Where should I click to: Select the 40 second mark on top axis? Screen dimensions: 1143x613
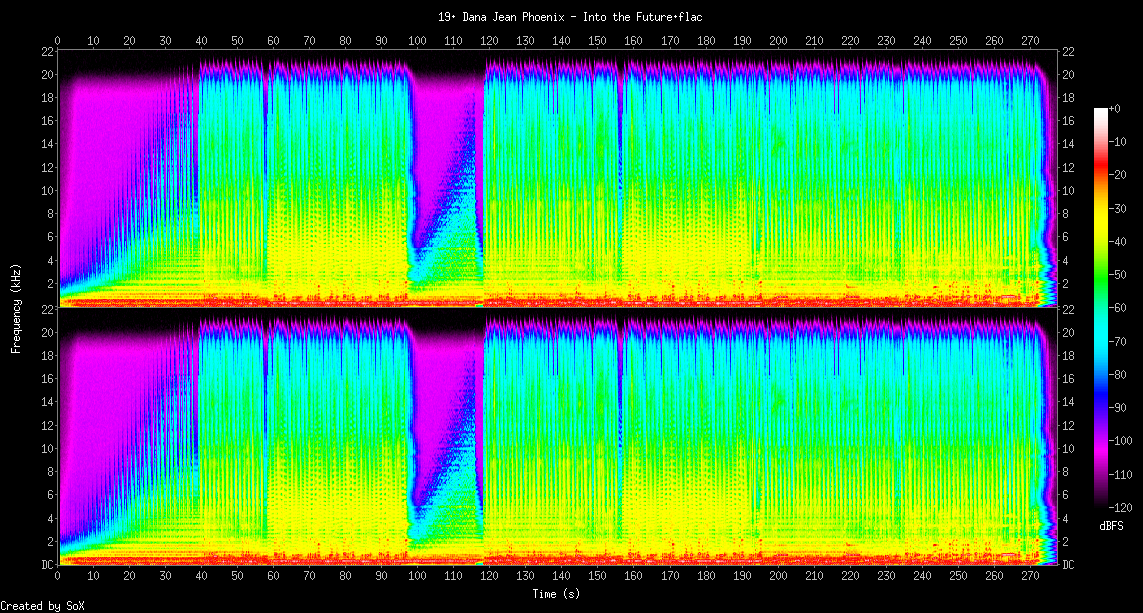tap(201, 41)
